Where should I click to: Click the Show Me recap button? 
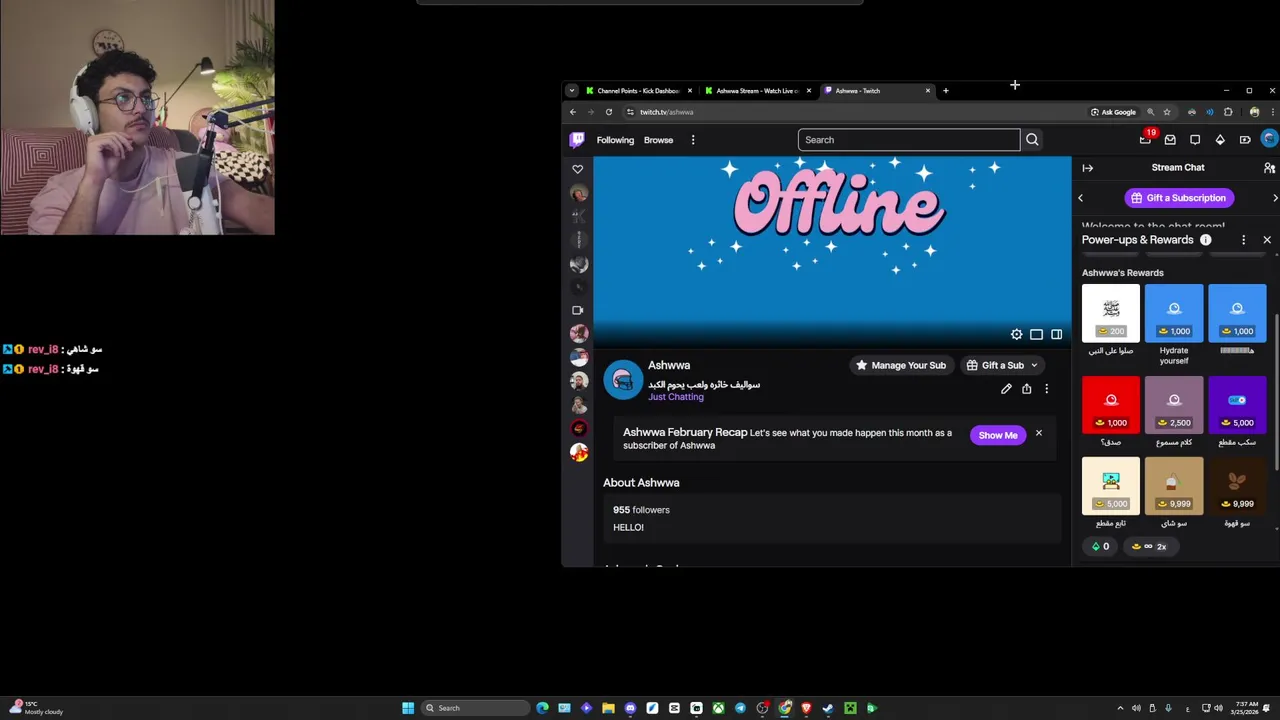(997, 435)
